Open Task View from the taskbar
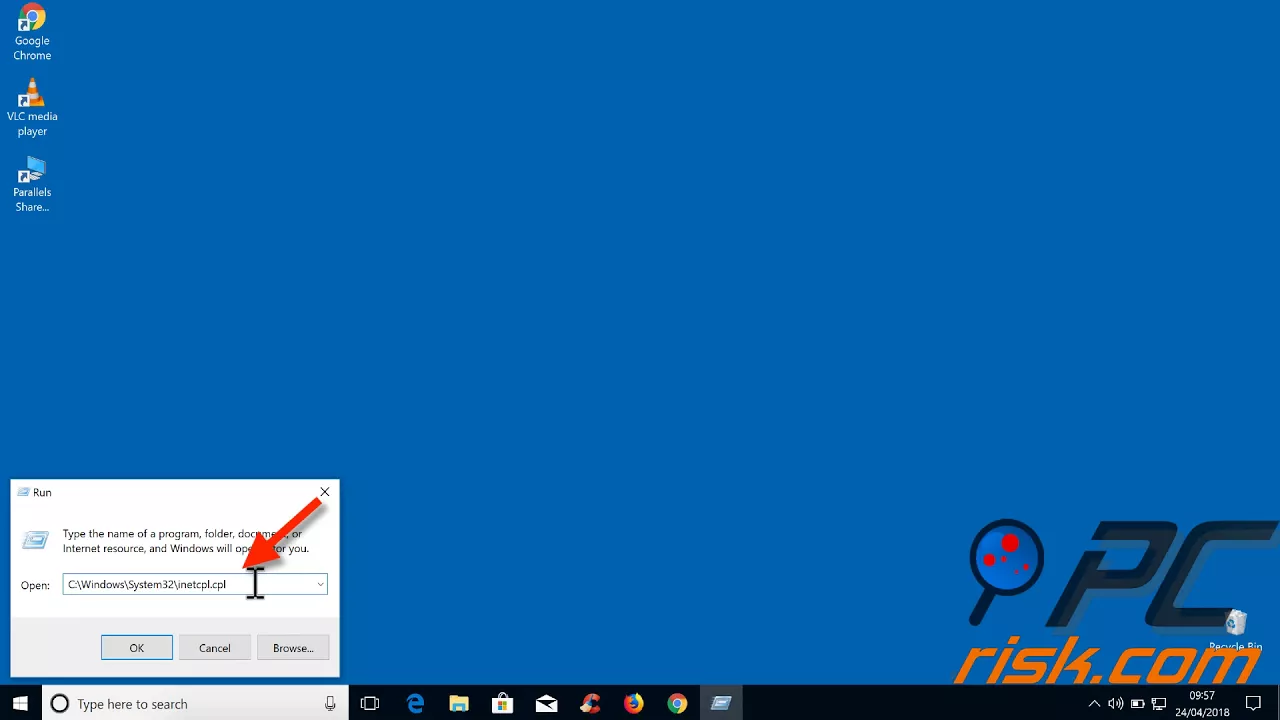 [x=370, y=704]
